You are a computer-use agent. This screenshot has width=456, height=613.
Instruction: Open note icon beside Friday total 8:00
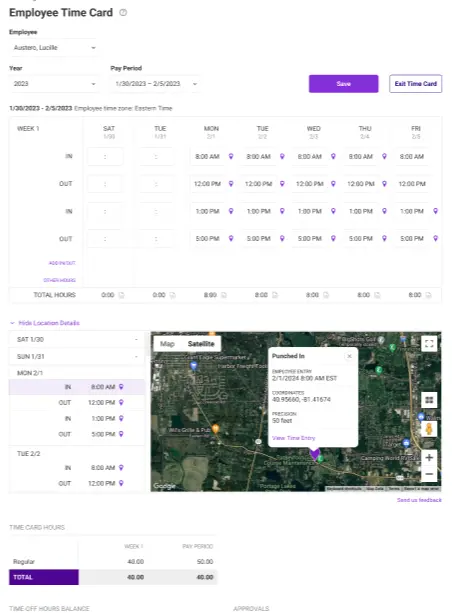pos(428,295)
